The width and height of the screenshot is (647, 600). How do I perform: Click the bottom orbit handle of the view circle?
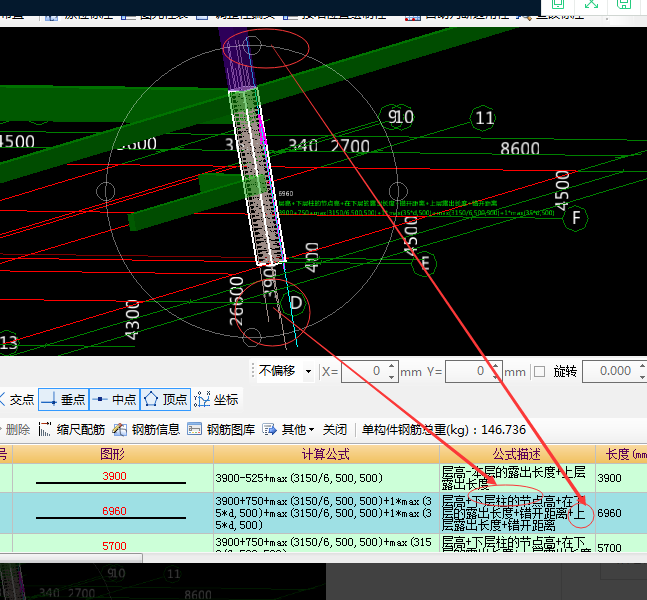[x=252, y=338]
